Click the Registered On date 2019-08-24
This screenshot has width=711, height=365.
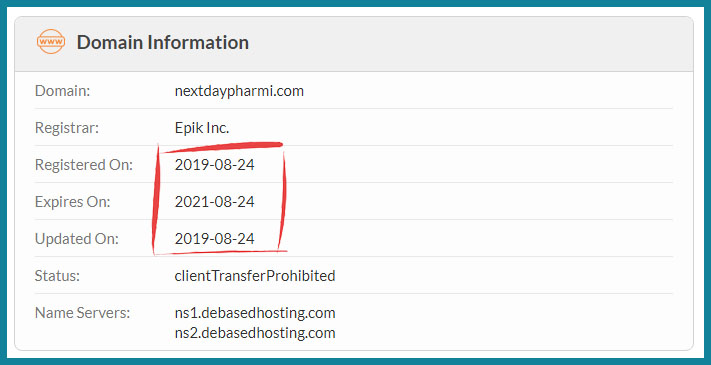pos(214,165)
